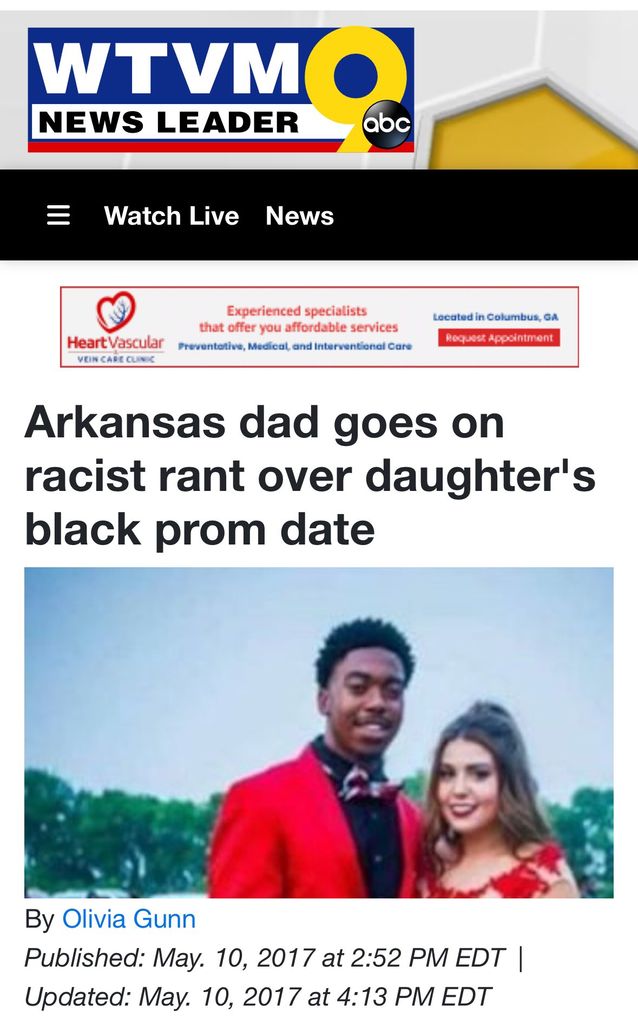Open the hamburger navigation menu
The width and height of the screenshot is (638, 1024).
coord(58,216)
